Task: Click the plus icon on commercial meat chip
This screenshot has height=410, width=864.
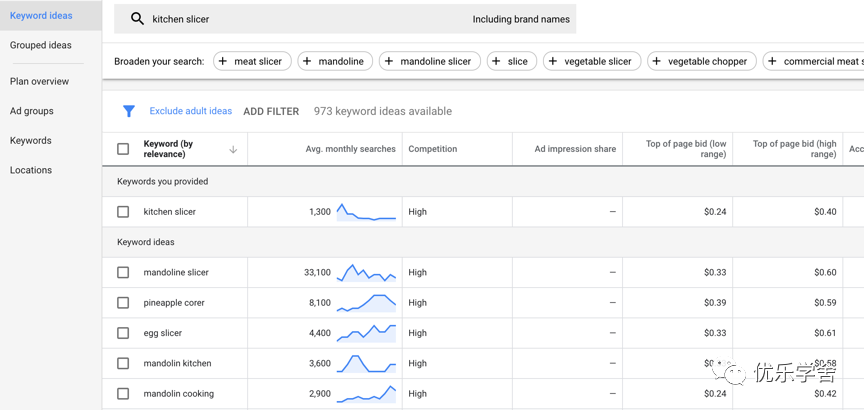Action: [773, 61]
